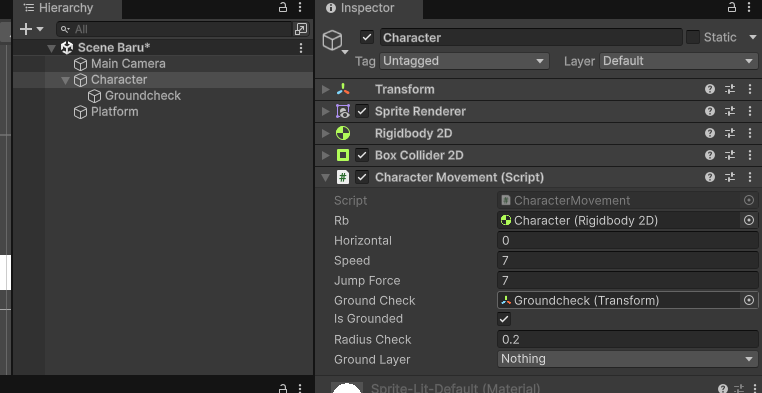Click the Horizontal value field
This screenshot has height=393, width=762.
(627, 240)
